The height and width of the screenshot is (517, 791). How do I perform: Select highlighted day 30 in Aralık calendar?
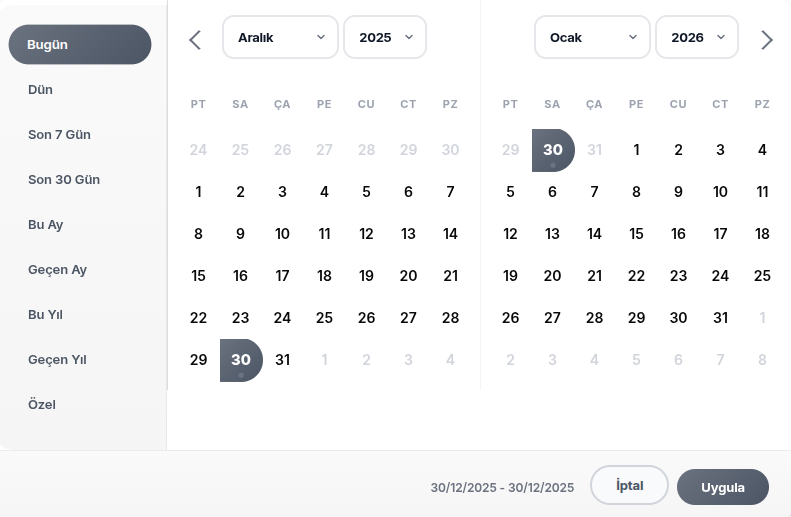click(241, 360)
